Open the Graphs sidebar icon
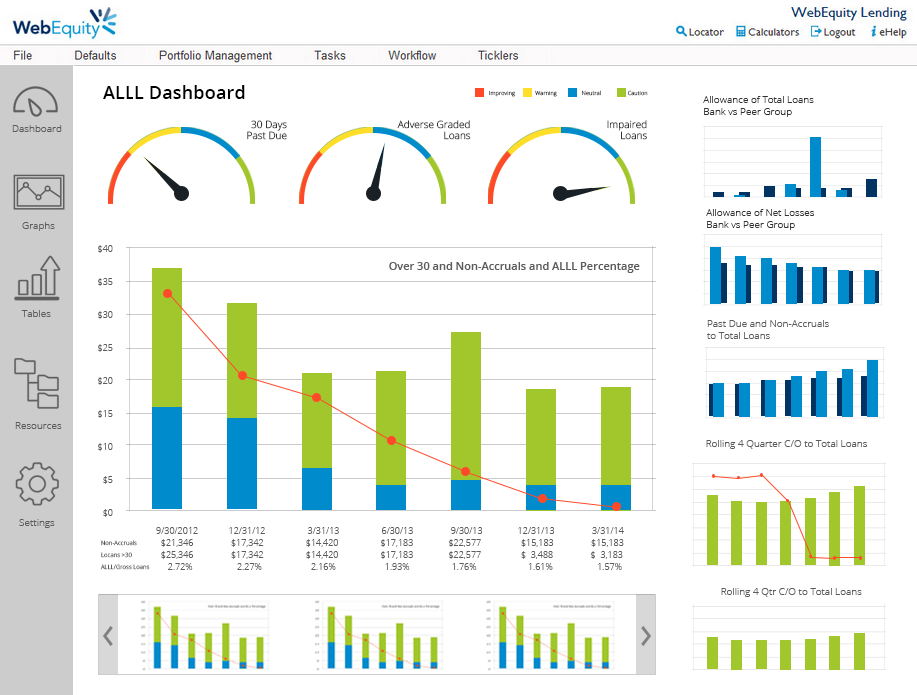917x695 pixels. coord(38,193)
